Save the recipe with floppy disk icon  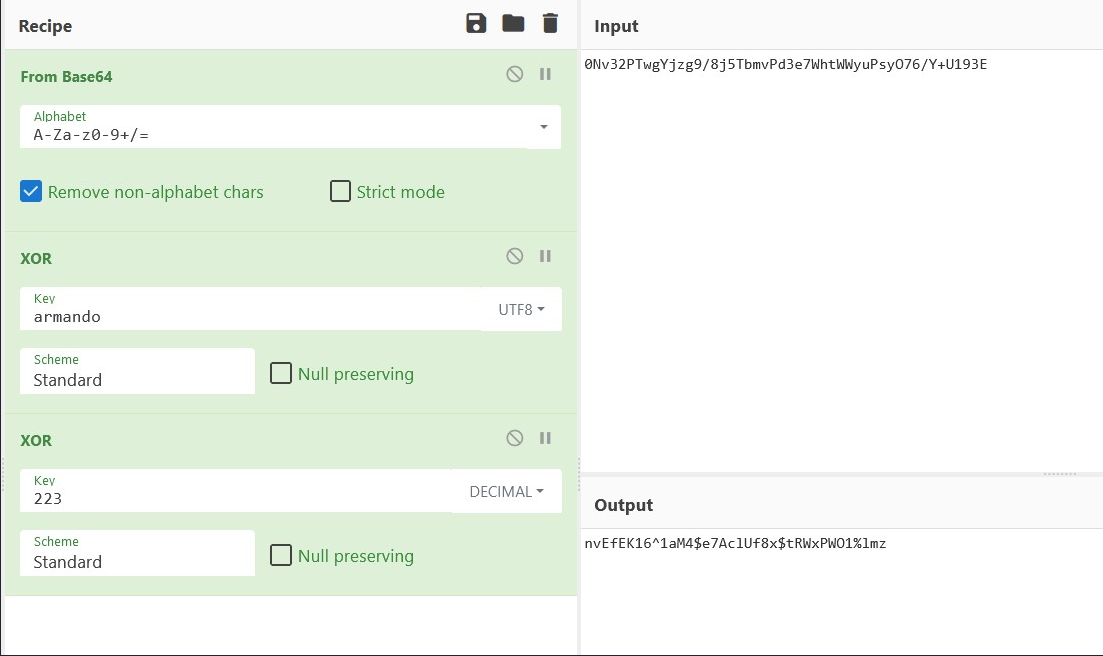pyautogui.click(x=476, y=24)
